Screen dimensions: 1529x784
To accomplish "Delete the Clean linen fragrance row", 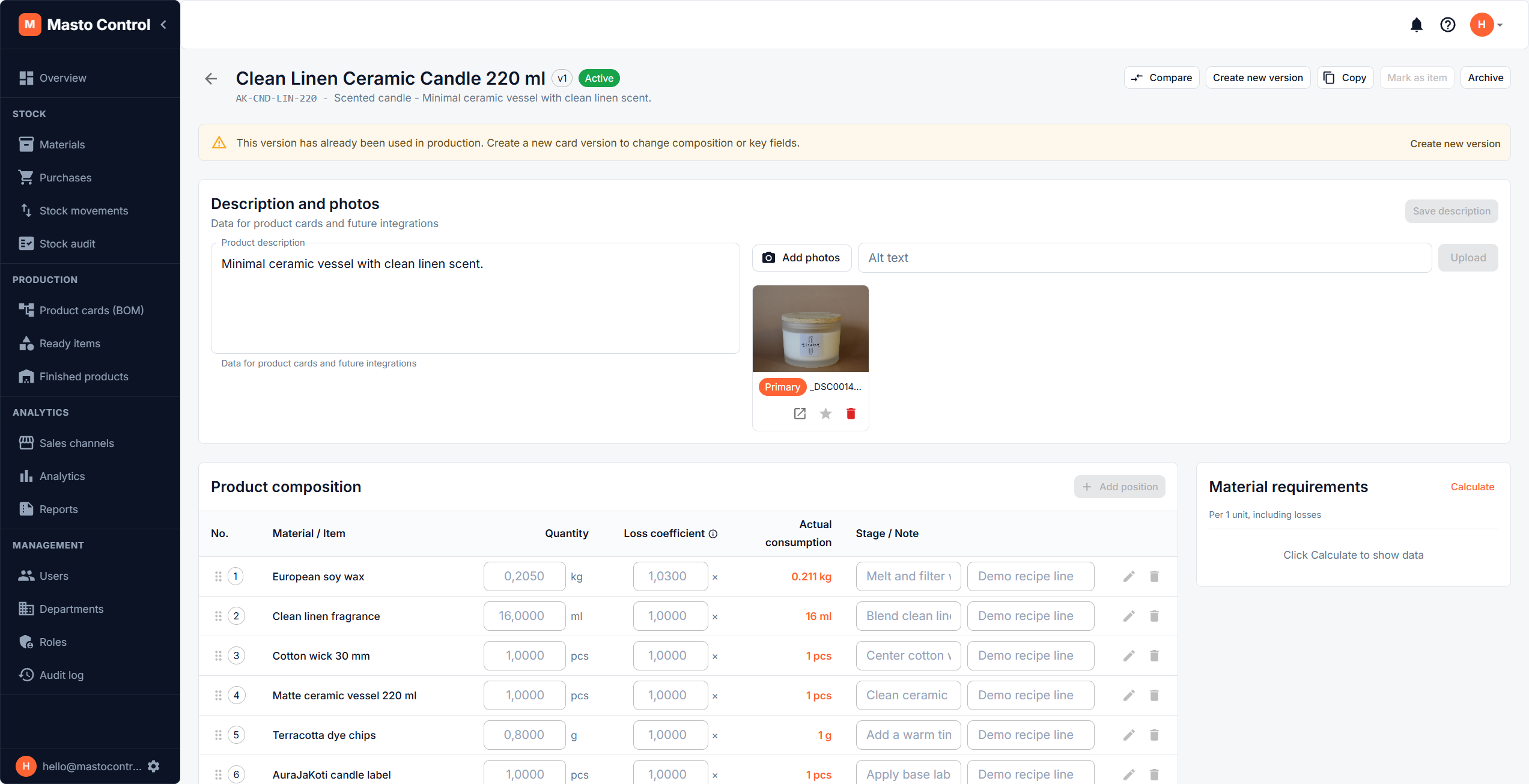I will click(1154, 616).
